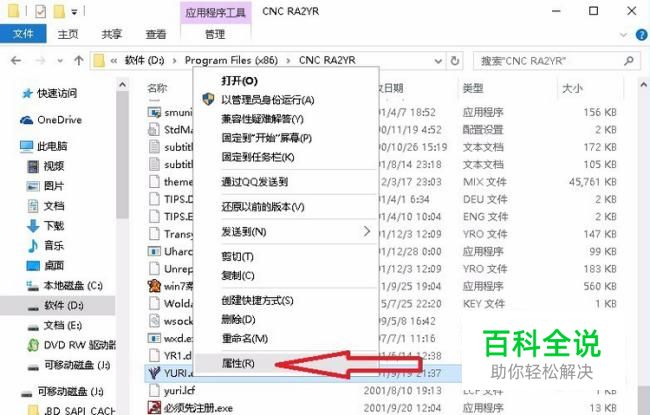The height and width of the screenshot is (415, 650).
Task: Select the 必须先注册.exe file
Action: click(198, 408)
